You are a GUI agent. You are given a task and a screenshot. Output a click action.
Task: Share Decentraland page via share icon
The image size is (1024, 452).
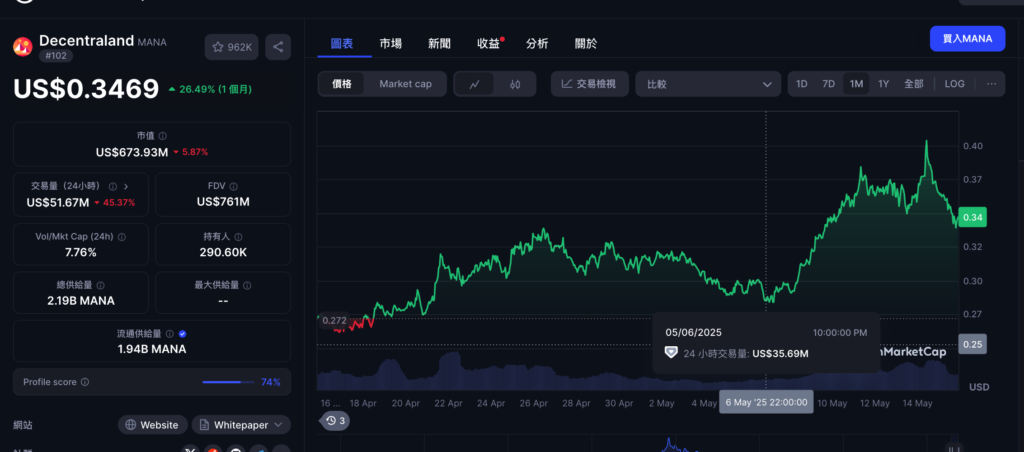(x=278, y=46)
